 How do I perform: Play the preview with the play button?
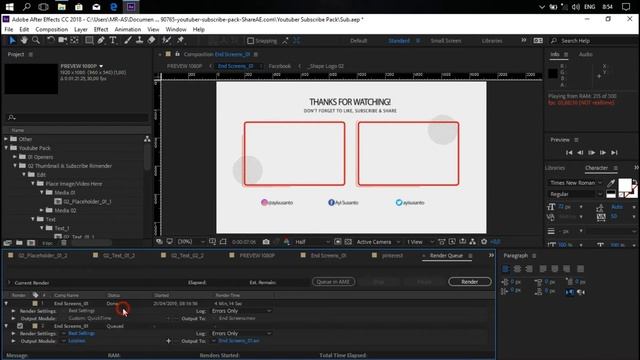[x=591, y=153]
